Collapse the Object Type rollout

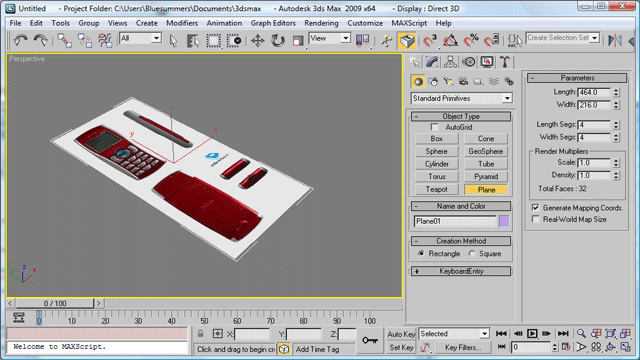point(461,116)
